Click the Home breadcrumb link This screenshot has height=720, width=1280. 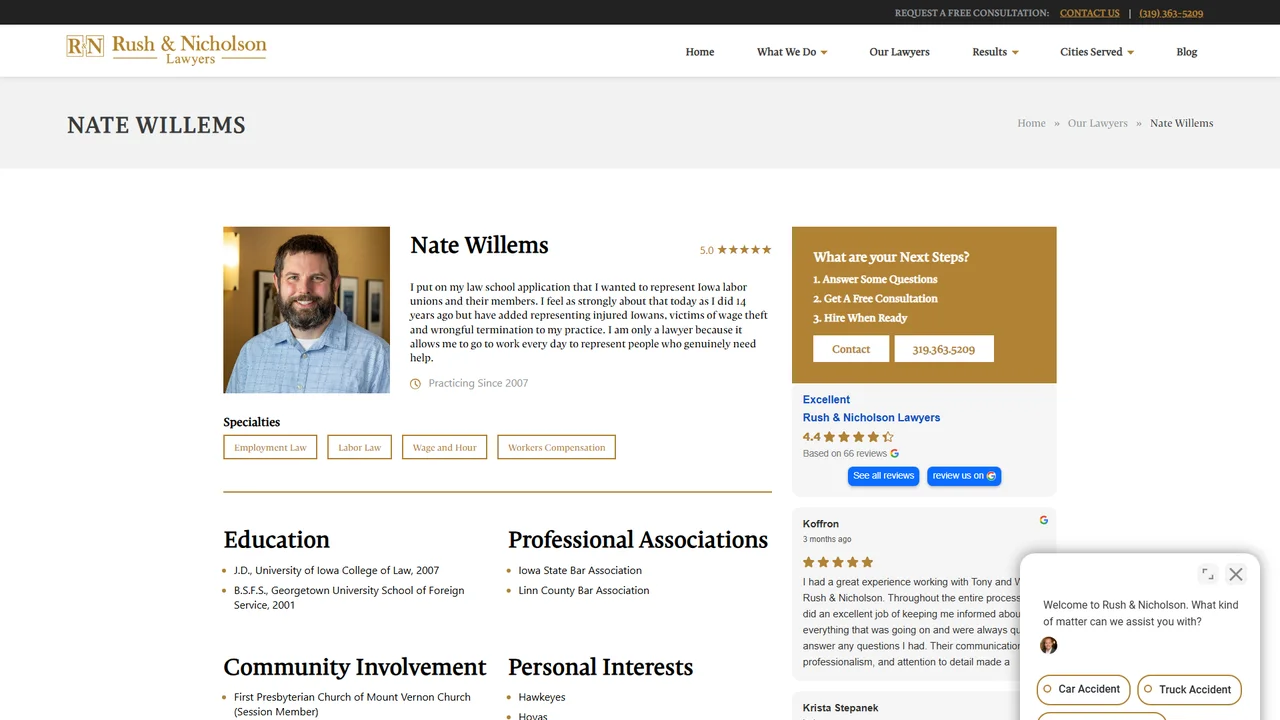tap(1031, 123)
